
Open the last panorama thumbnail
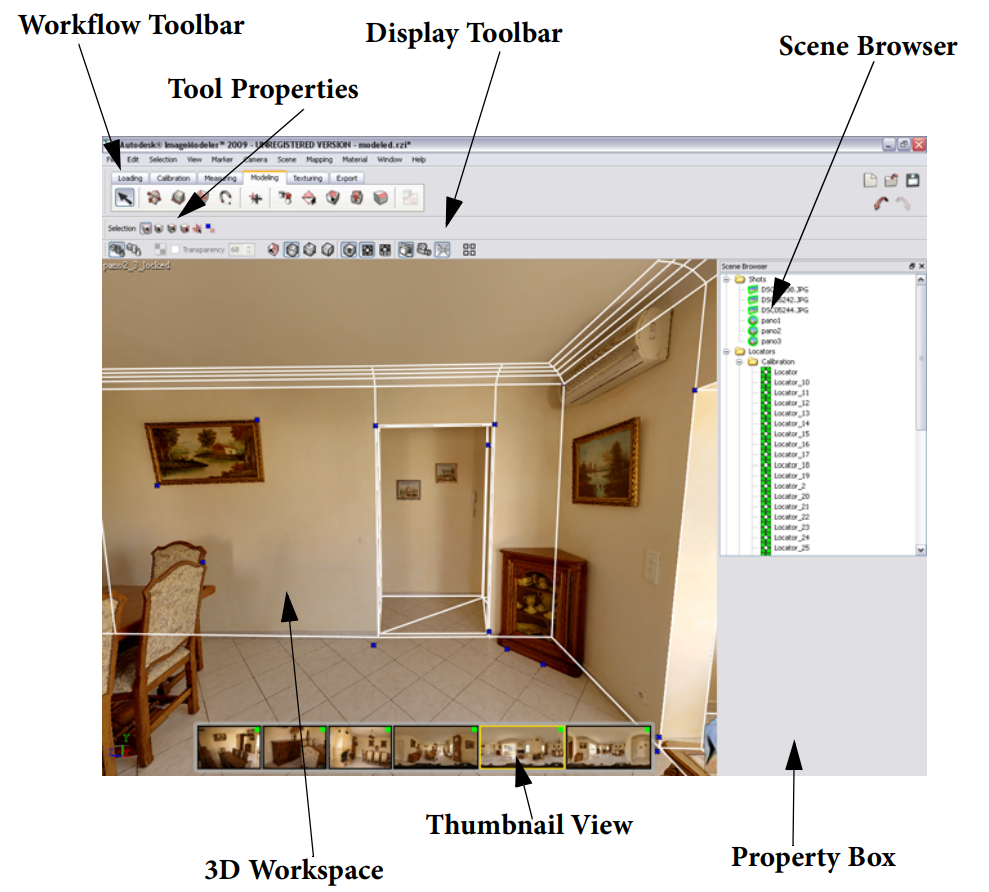[609, 747]
